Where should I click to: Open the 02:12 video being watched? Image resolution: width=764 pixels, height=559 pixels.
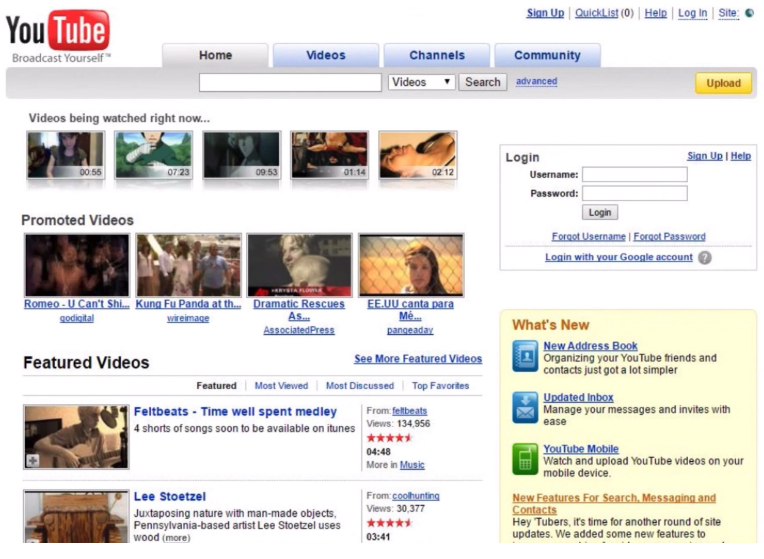[418, 155]
